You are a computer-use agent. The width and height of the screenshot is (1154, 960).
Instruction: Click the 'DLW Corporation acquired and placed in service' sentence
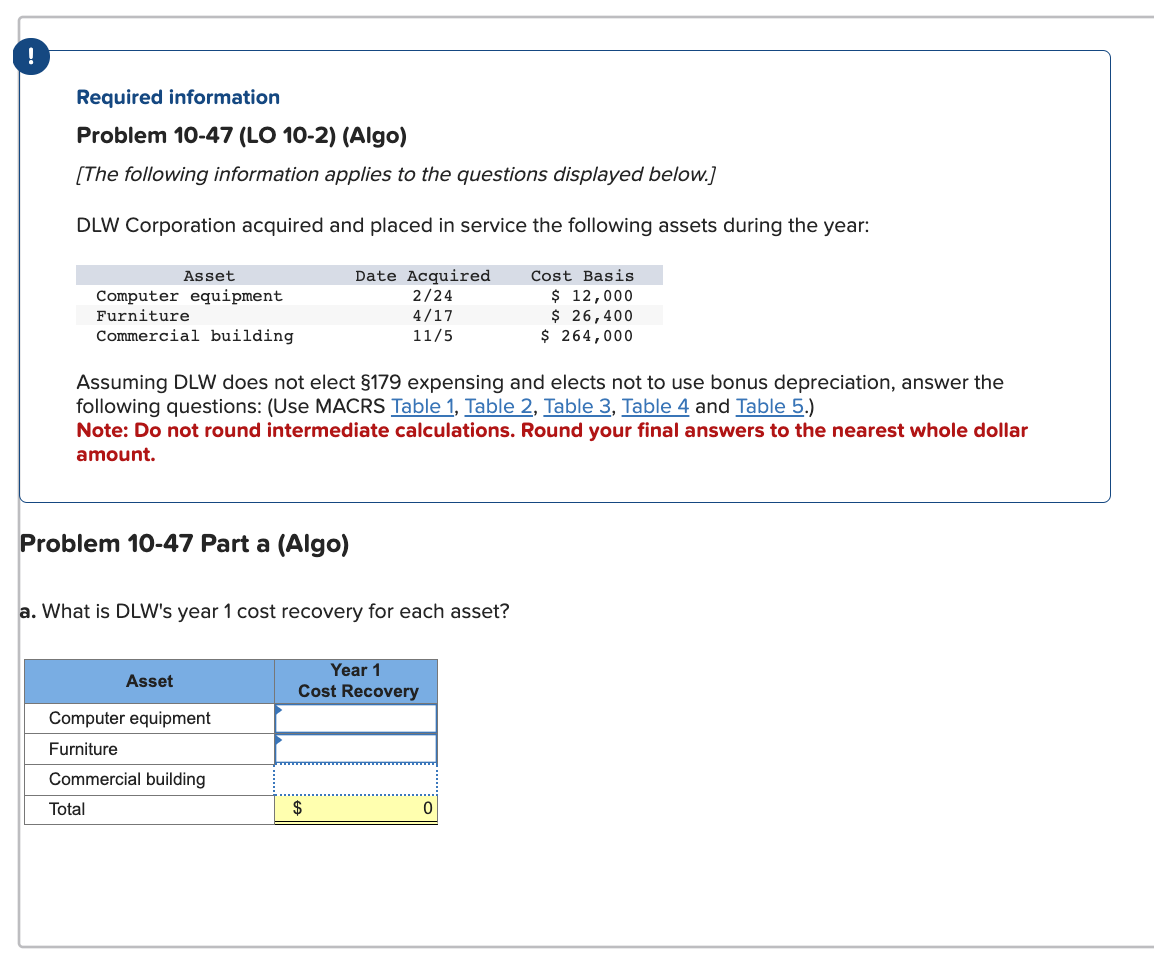pos(472,225)
